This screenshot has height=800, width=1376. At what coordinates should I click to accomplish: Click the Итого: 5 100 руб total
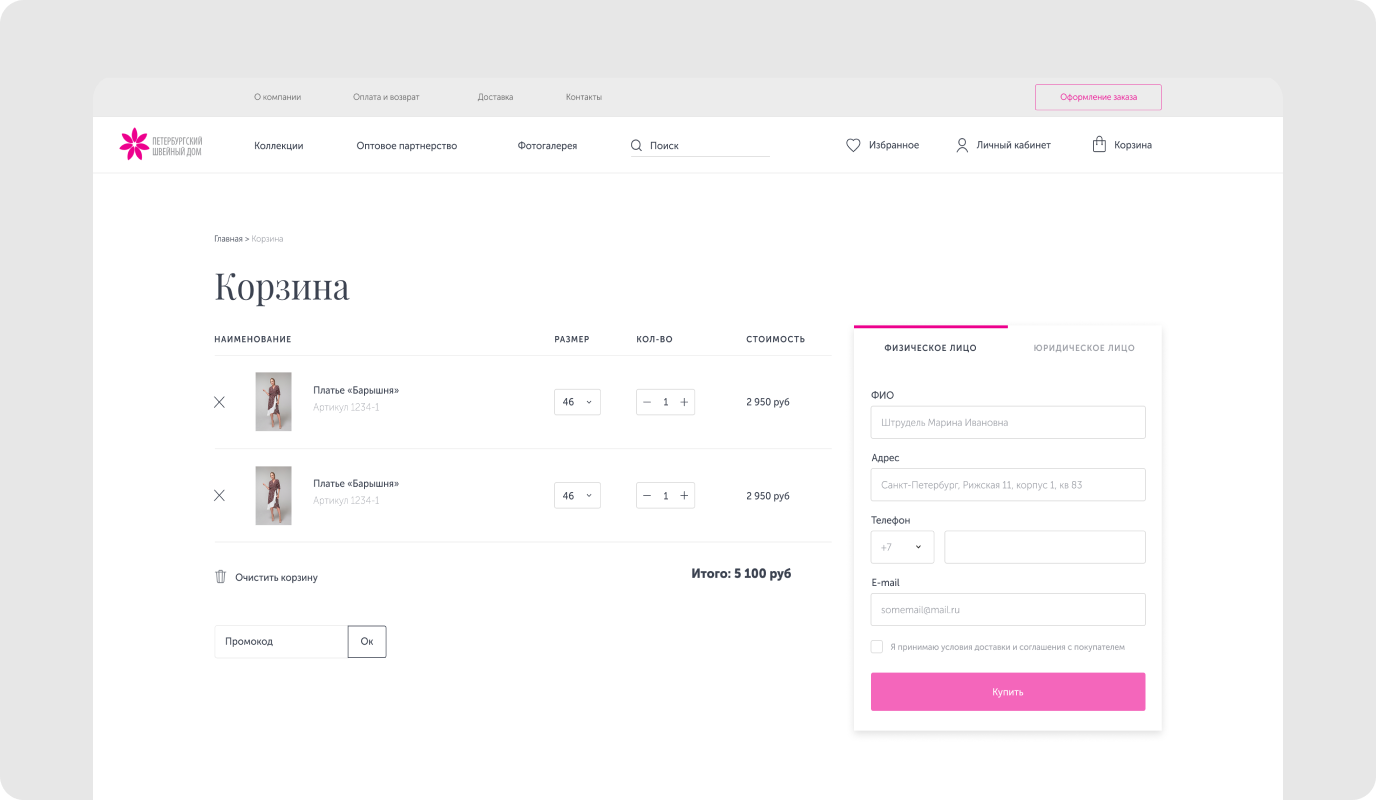(741, 574)
